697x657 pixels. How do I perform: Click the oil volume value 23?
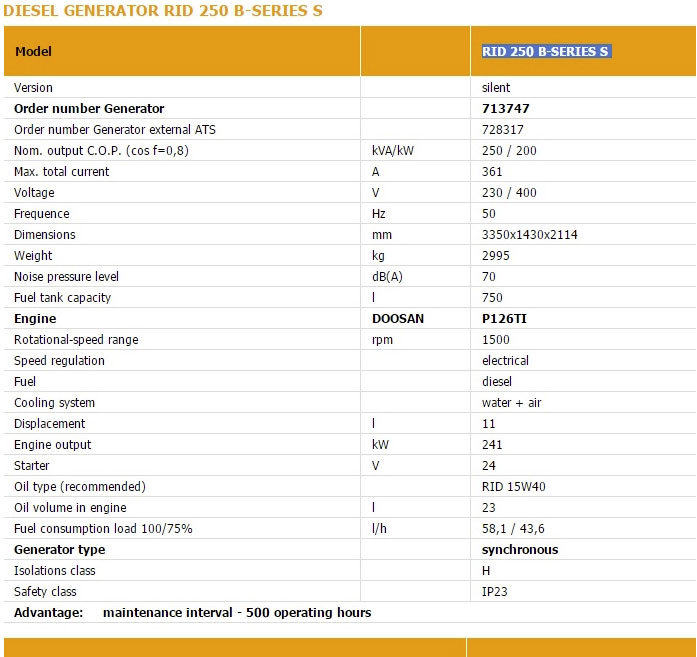pos(489,508)
